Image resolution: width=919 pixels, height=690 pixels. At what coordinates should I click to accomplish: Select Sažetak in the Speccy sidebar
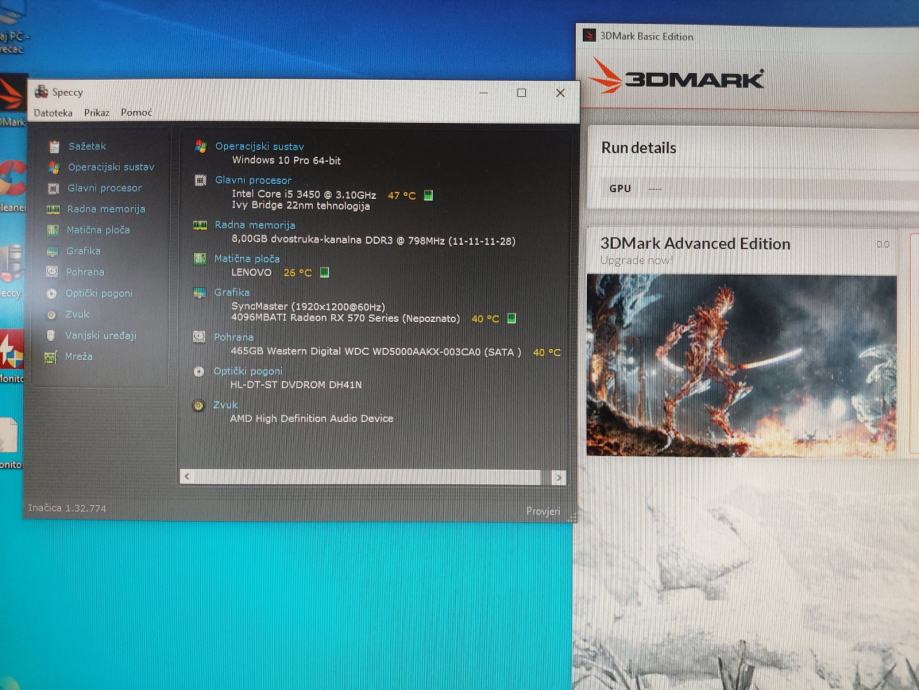87,146
